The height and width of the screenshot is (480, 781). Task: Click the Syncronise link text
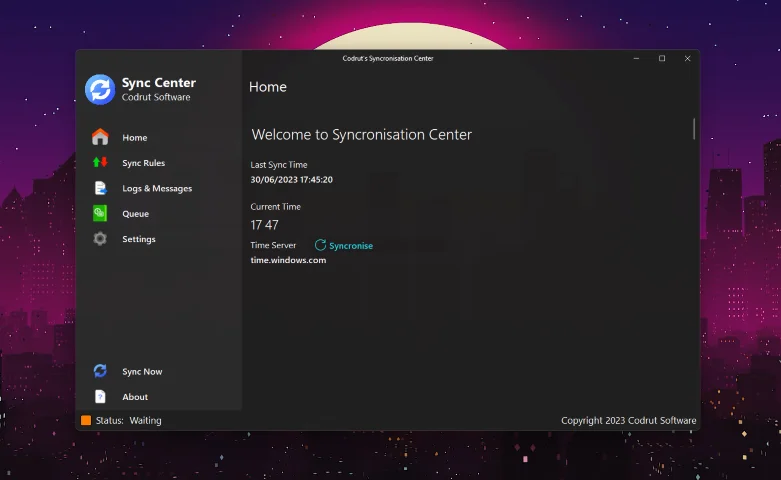pyautogui.click(x=351, y=246)
